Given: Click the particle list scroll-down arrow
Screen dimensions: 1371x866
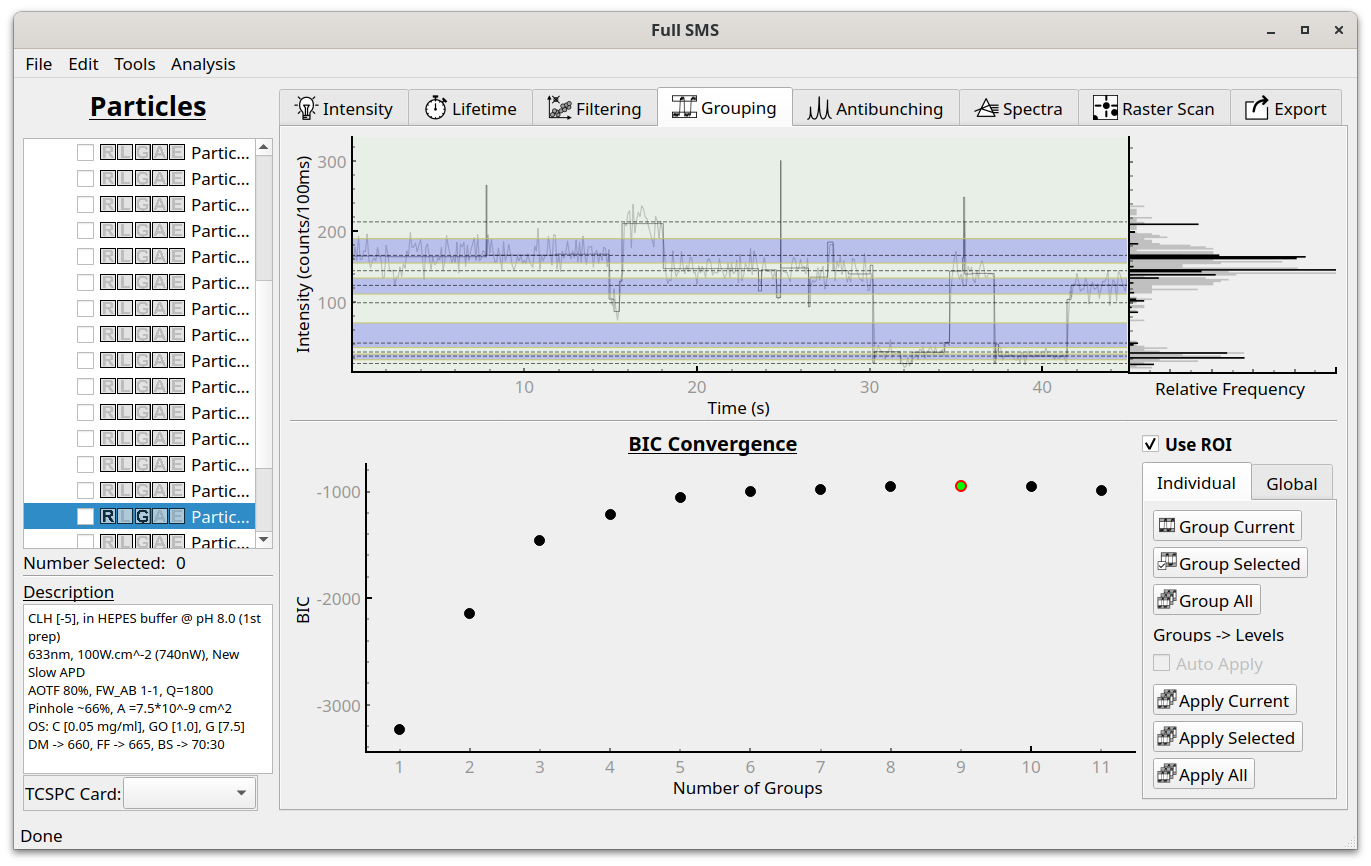Looking at the screenshot, I should pyautogui.click(x=264, y=541).
